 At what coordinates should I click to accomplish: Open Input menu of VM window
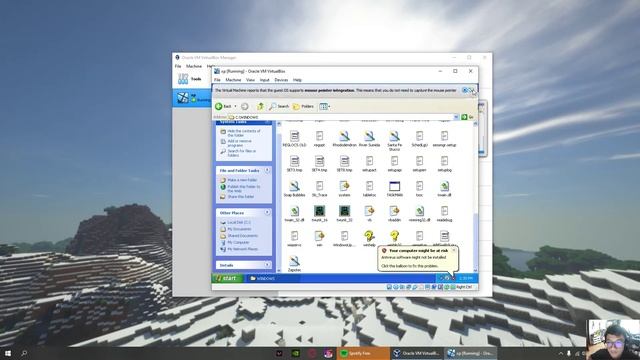pos(264,80)
